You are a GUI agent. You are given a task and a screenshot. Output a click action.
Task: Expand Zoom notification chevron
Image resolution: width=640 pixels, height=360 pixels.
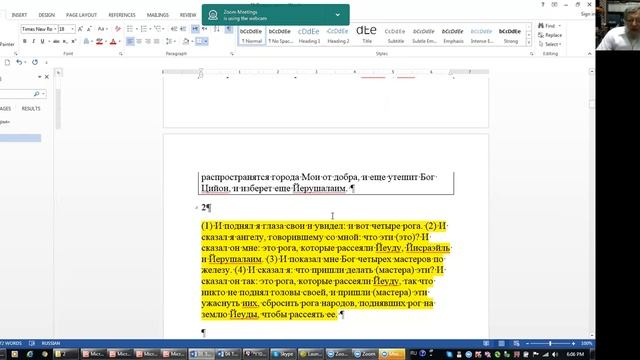coord(338,15)
